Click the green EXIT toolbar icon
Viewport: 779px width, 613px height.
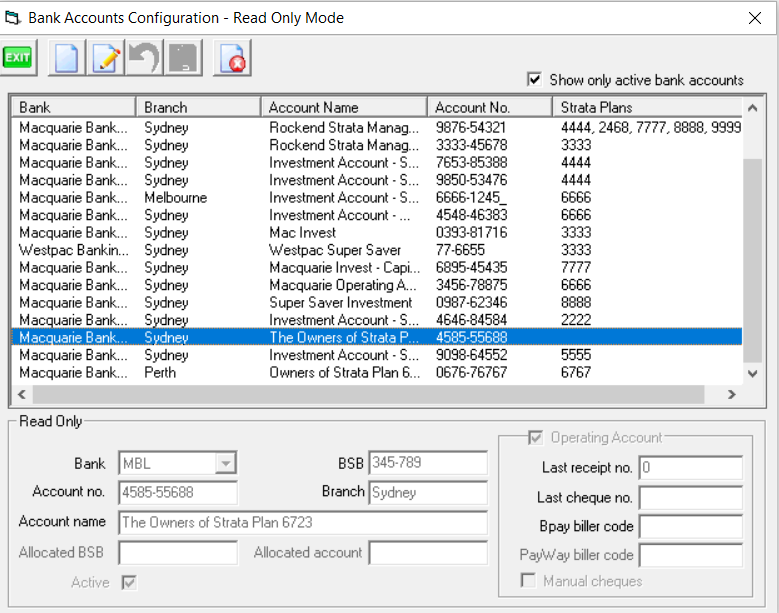[x=18, y=58]
